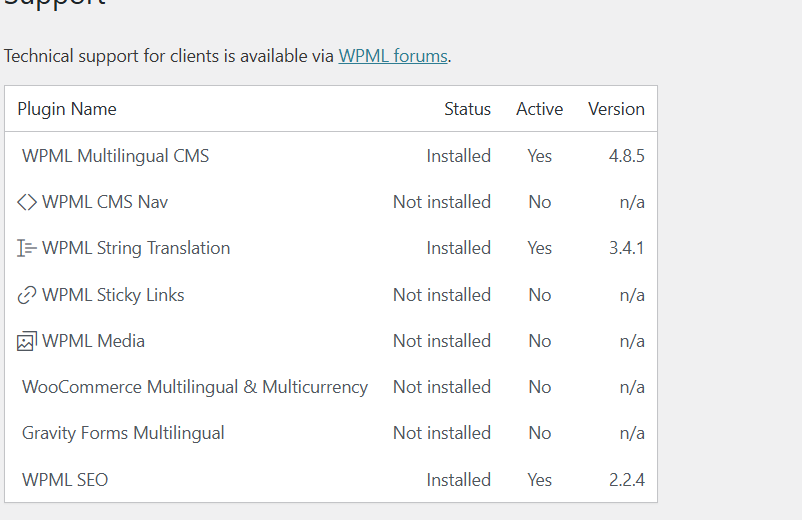The image size is (802, 520).
Task: Select the WPML CMS Nav plugin name
Action: tap(105, 202)
